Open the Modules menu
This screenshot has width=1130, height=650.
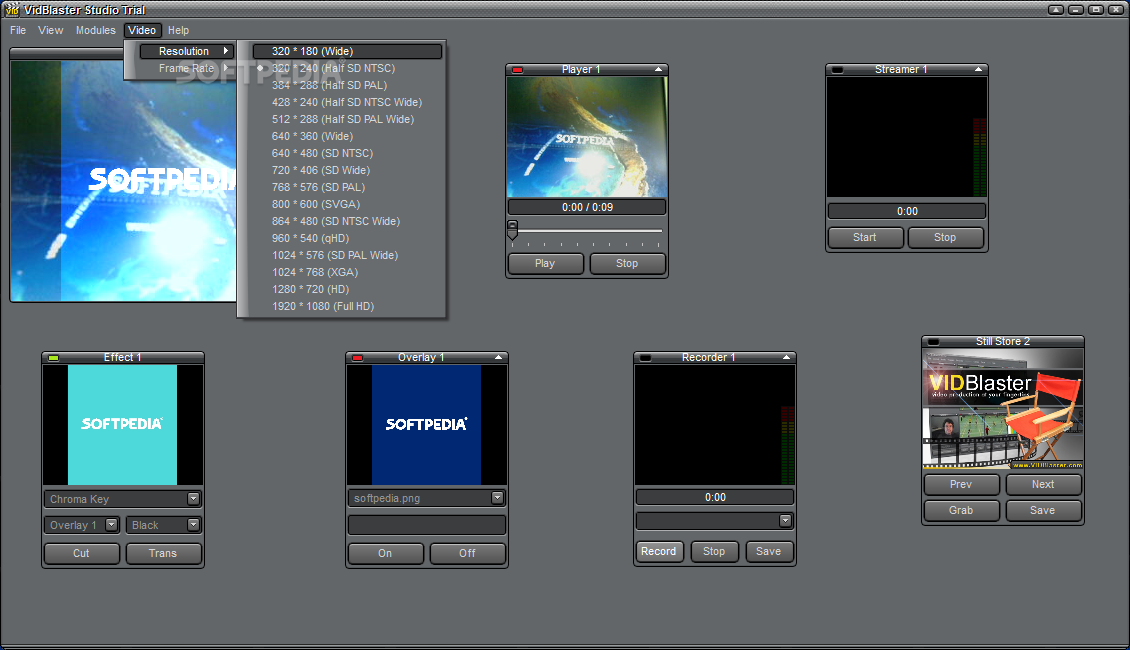click(95, 30)
